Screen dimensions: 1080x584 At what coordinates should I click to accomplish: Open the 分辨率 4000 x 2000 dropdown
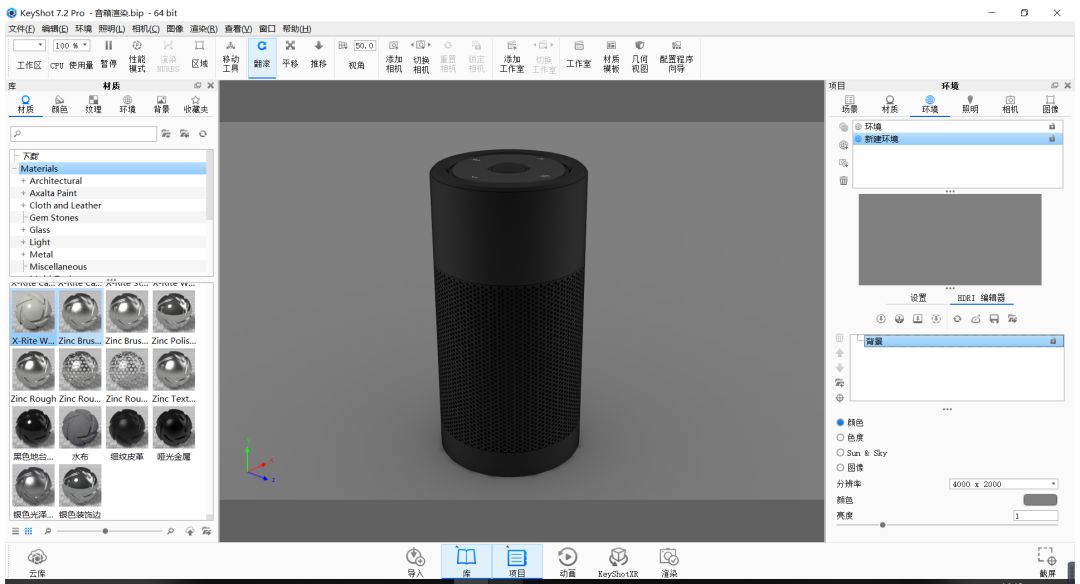[1002, 484]
